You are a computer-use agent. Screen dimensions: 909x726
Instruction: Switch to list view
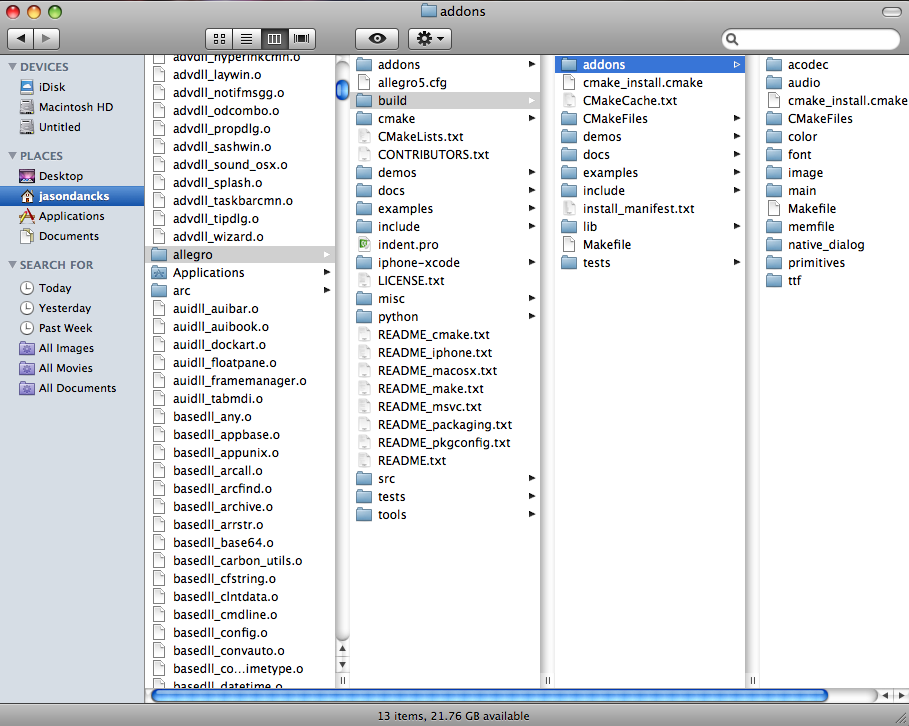click(x=246, y=39)
